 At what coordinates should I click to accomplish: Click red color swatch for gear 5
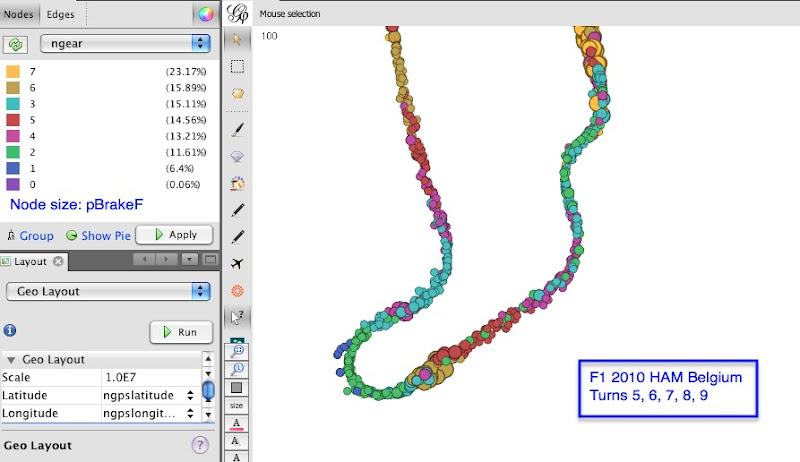tap(13, 120)
